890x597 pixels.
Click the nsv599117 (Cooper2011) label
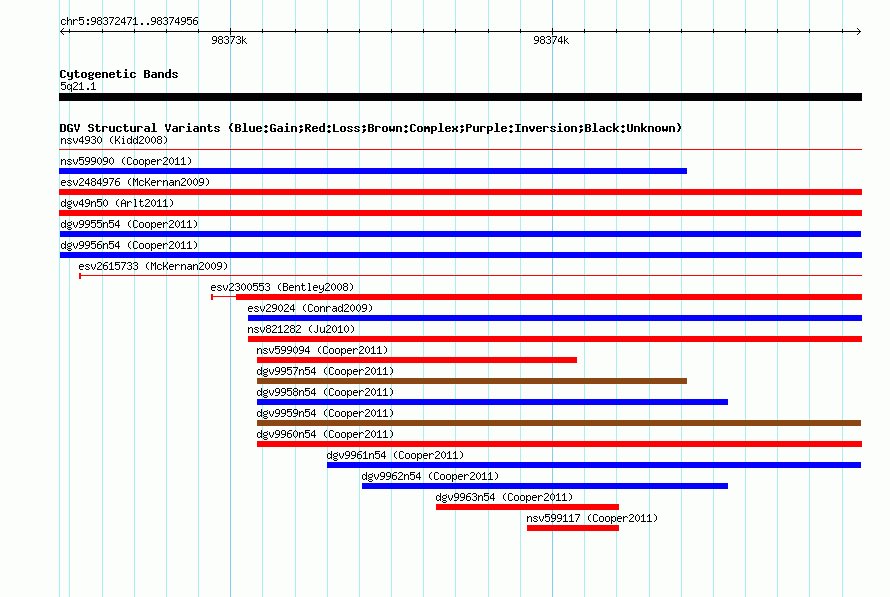coord(592,518)
